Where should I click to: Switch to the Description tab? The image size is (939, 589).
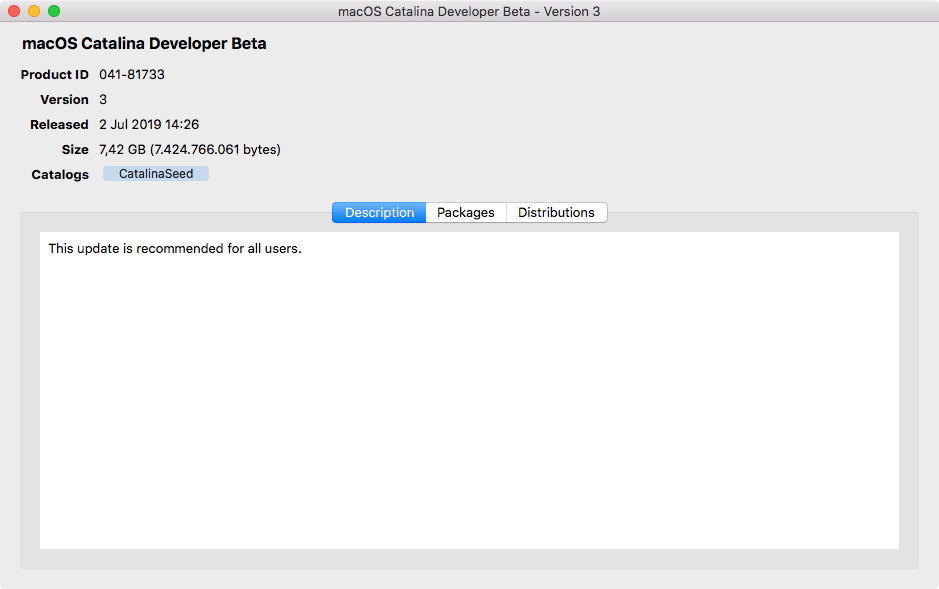tap(379, 212)
